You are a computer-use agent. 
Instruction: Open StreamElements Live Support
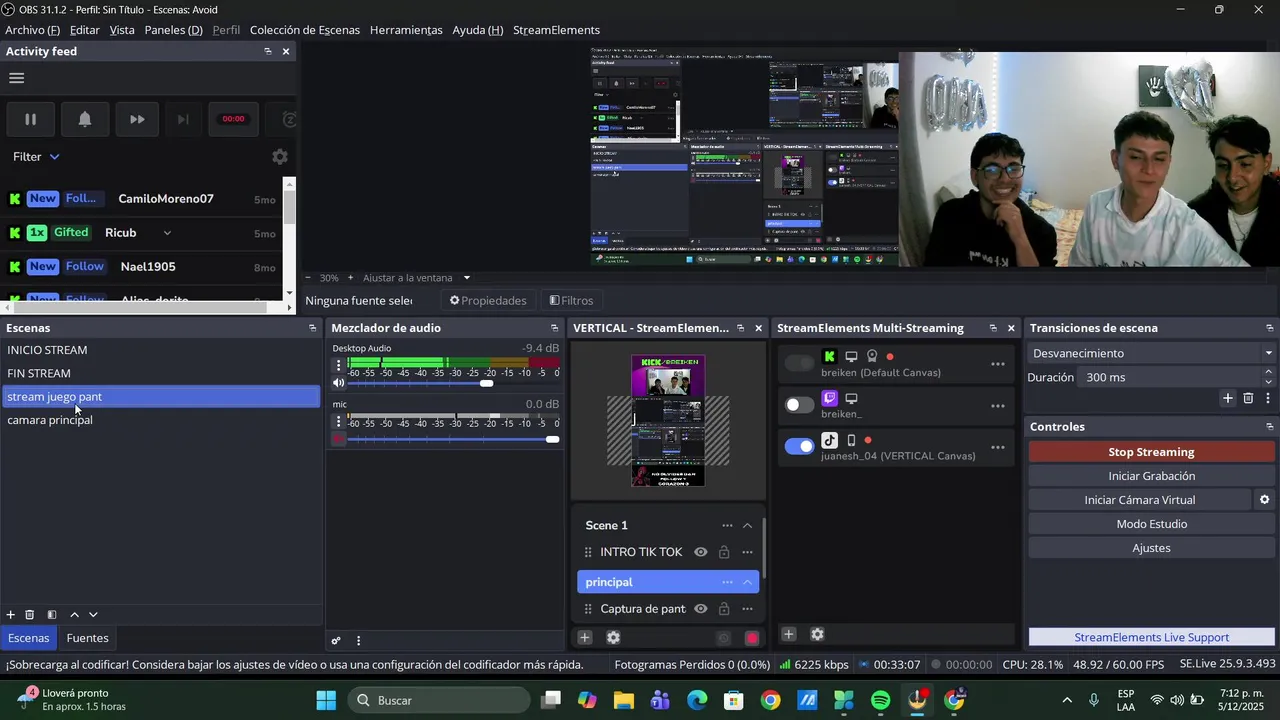coord(1151,637)
